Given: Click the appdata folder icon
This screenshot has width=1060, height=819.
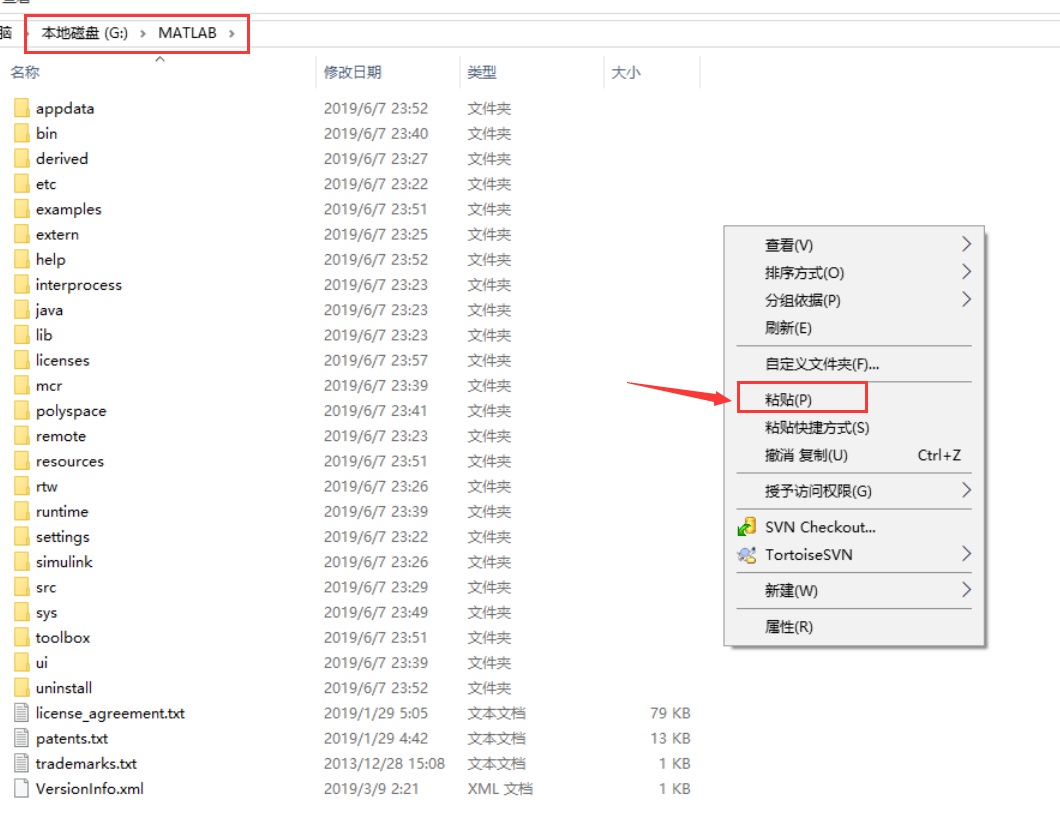Looking at the screenshot, I should (22, 108).
